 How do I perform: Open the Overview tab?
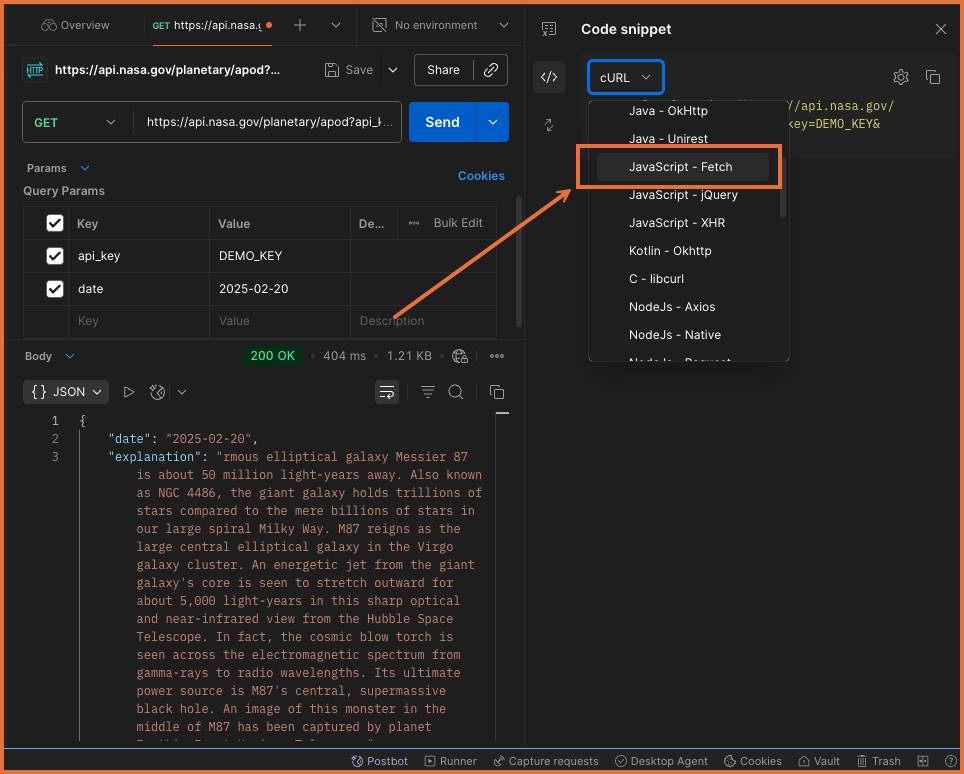pos(74,25)
